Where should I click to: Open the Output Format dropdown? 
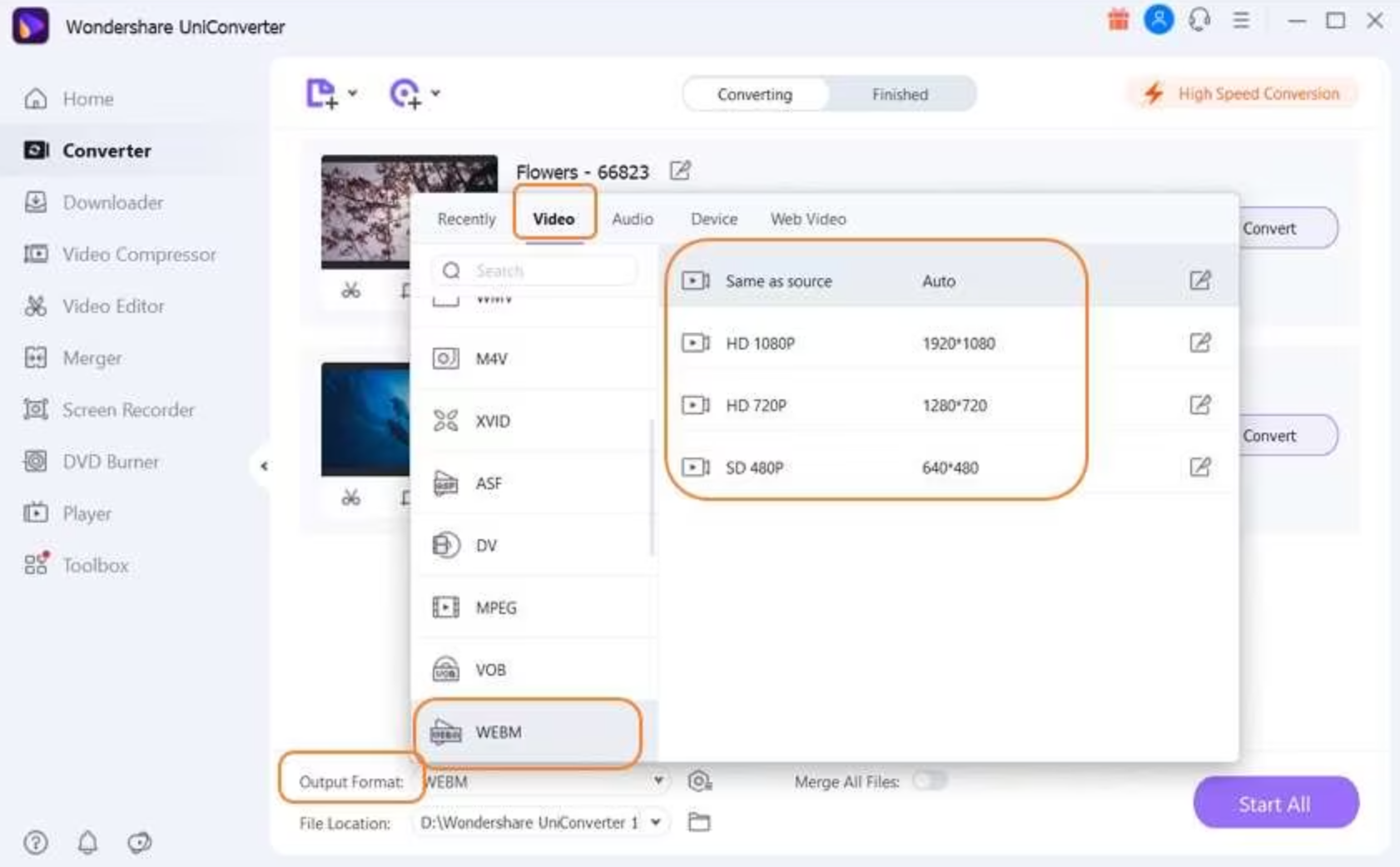click(x=546, y=781)
